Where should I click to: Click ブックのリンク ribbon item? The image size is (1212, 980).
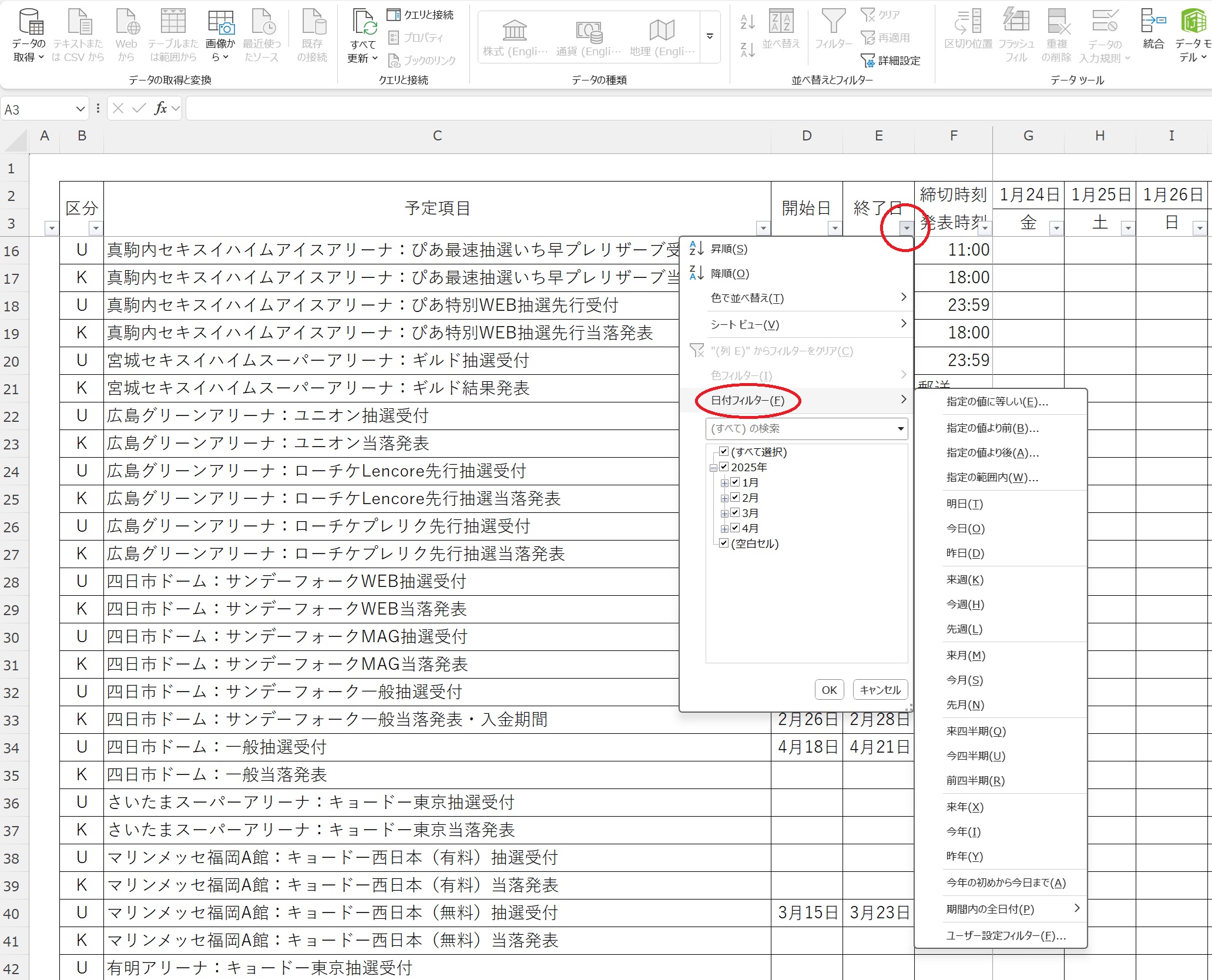422,60
